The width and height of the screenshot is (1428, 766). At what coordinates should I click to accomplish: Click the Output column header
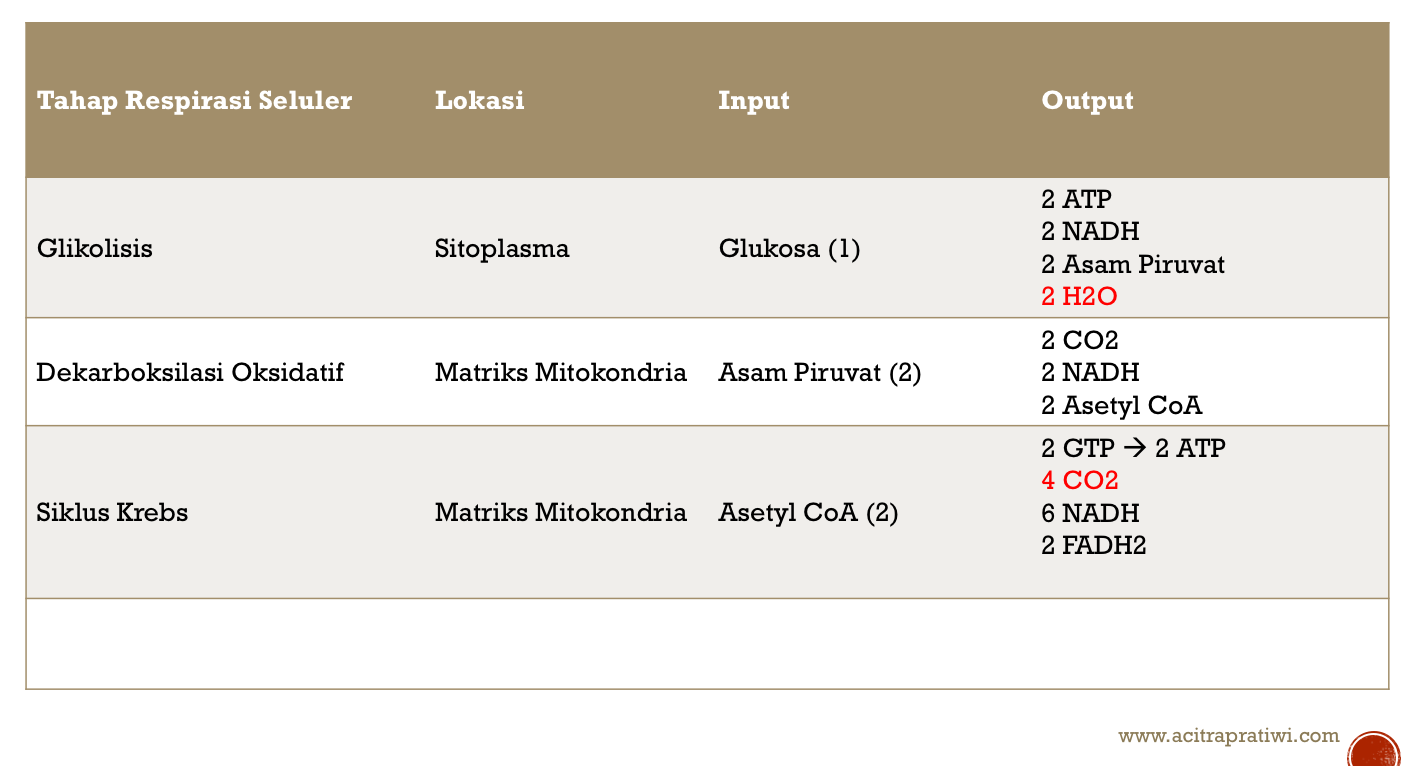(1087, 100)
